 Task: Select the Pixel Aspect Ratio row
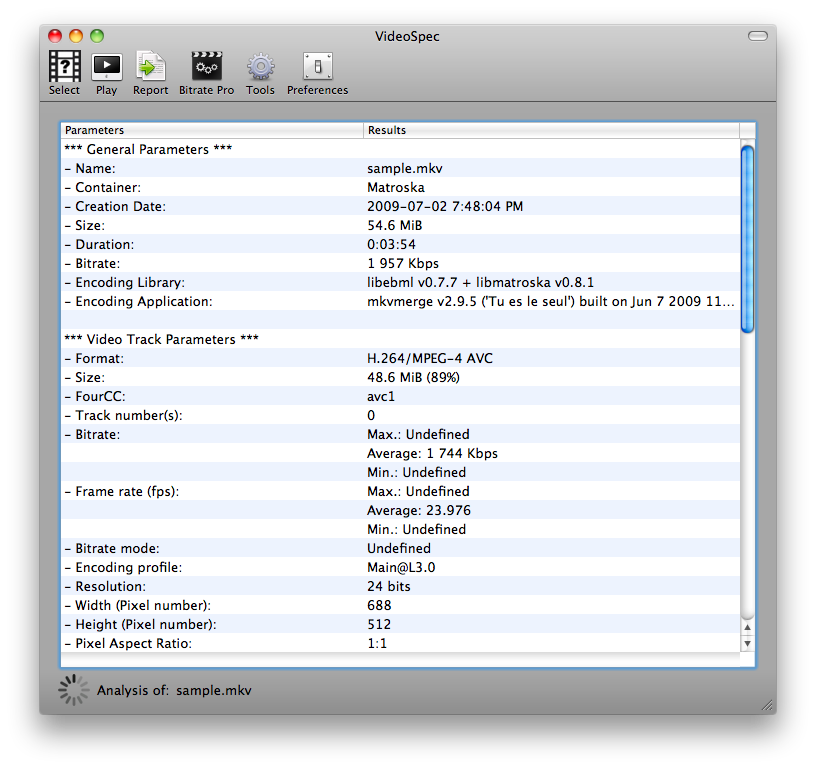(x=400, y=644)
